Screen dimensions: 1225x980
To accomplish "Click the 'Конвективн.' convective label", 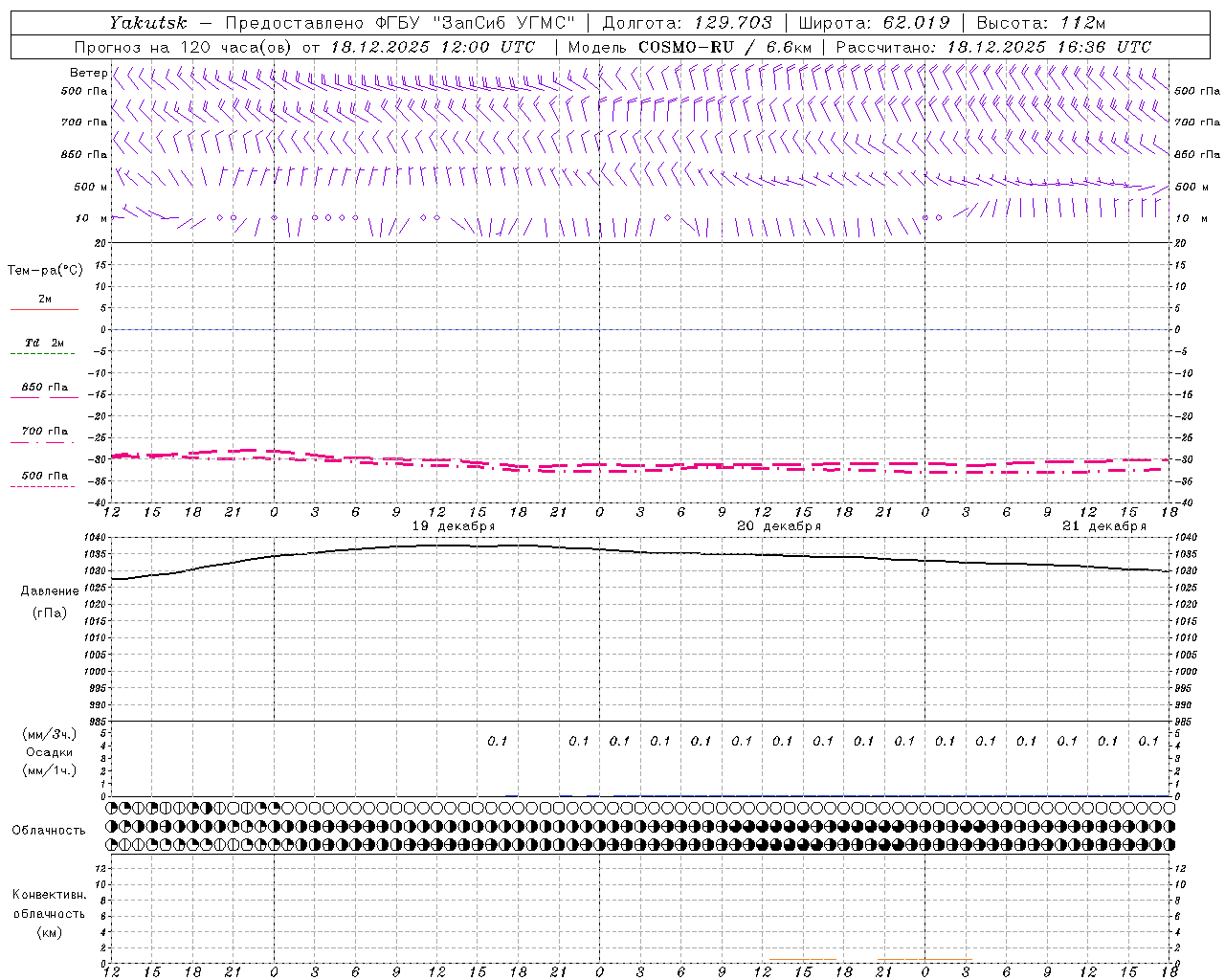I will point(49,895).
